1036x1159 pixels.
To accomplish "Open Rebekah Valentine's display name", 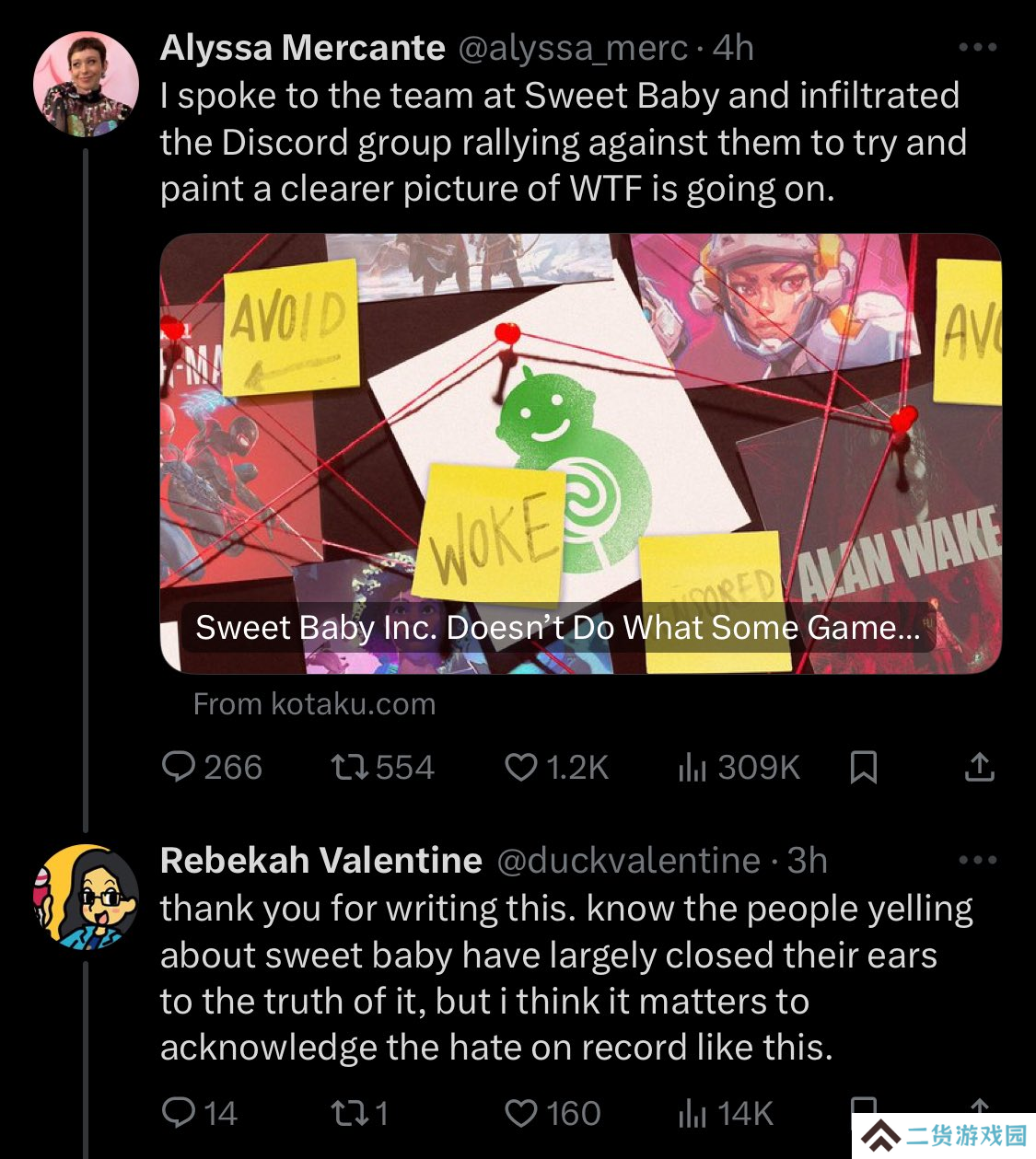I will 321,861.
